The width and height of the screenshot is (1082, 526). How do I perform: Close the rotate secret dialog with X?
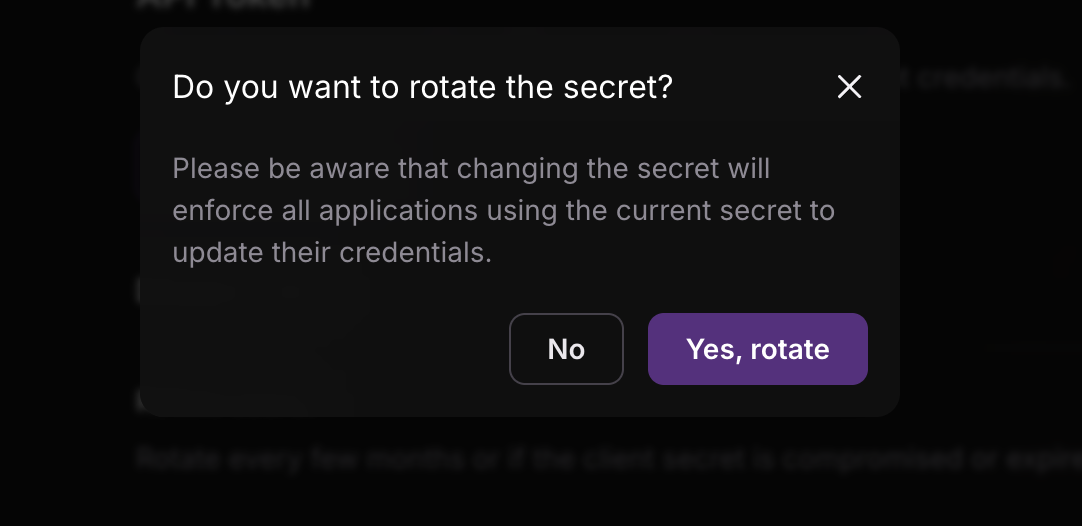pyautogui.click(x=849, y=87)
